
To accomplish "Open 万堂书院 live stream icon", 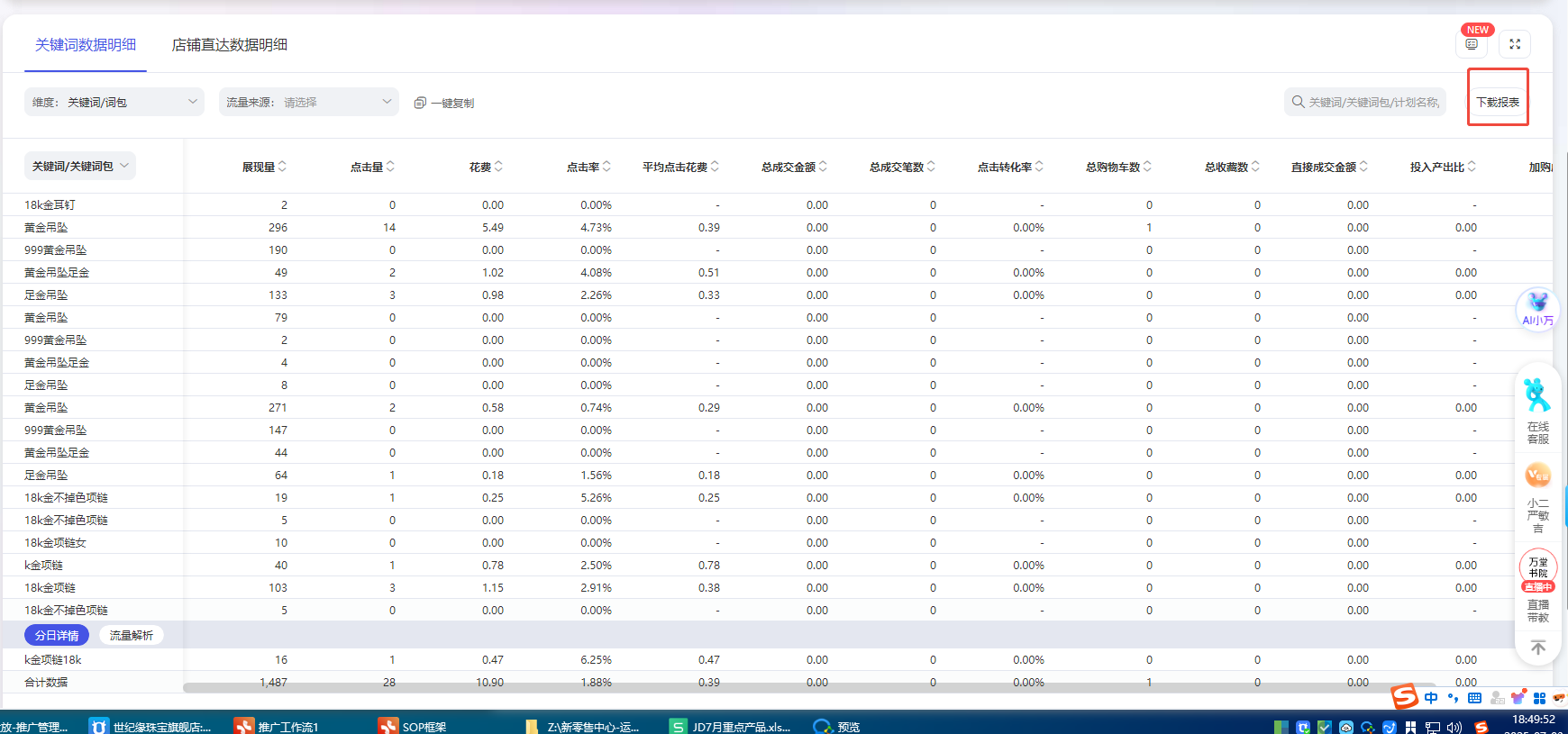I will (x=1537, y=569).
